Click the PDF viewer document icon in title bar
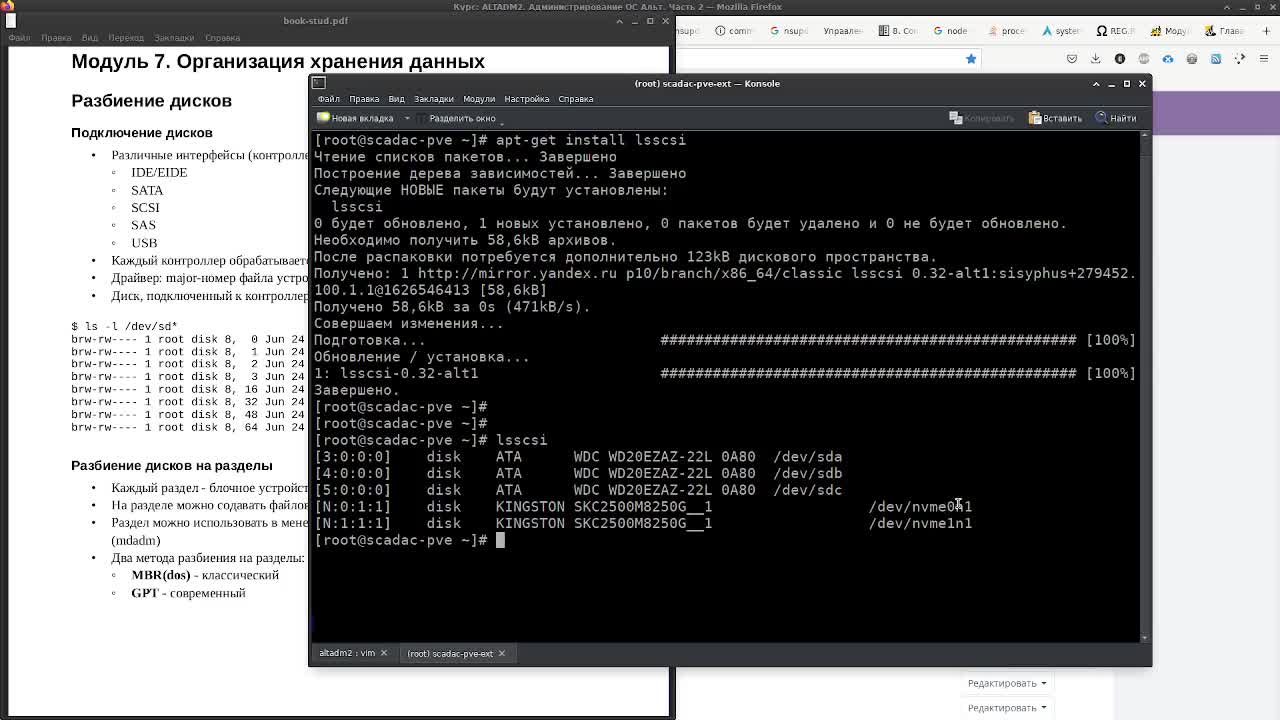This screenshot has width=1280, height=720. (x=11, y=20)
